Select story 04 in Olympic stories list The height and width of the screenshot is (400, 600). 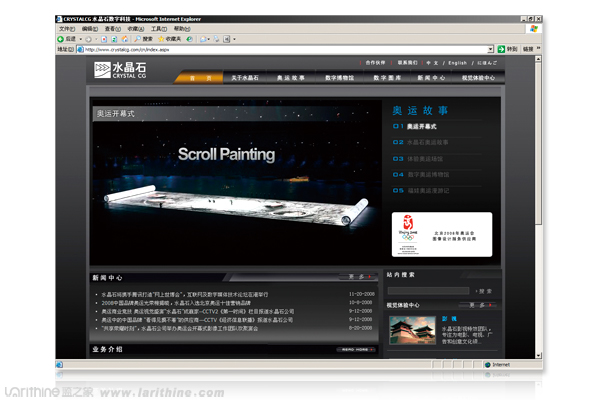coord(421,175)
